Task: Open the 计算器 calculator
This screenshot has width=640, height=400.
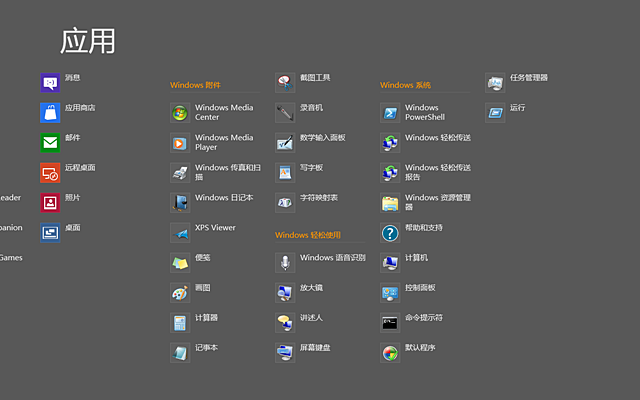Action: pos(194,322)
